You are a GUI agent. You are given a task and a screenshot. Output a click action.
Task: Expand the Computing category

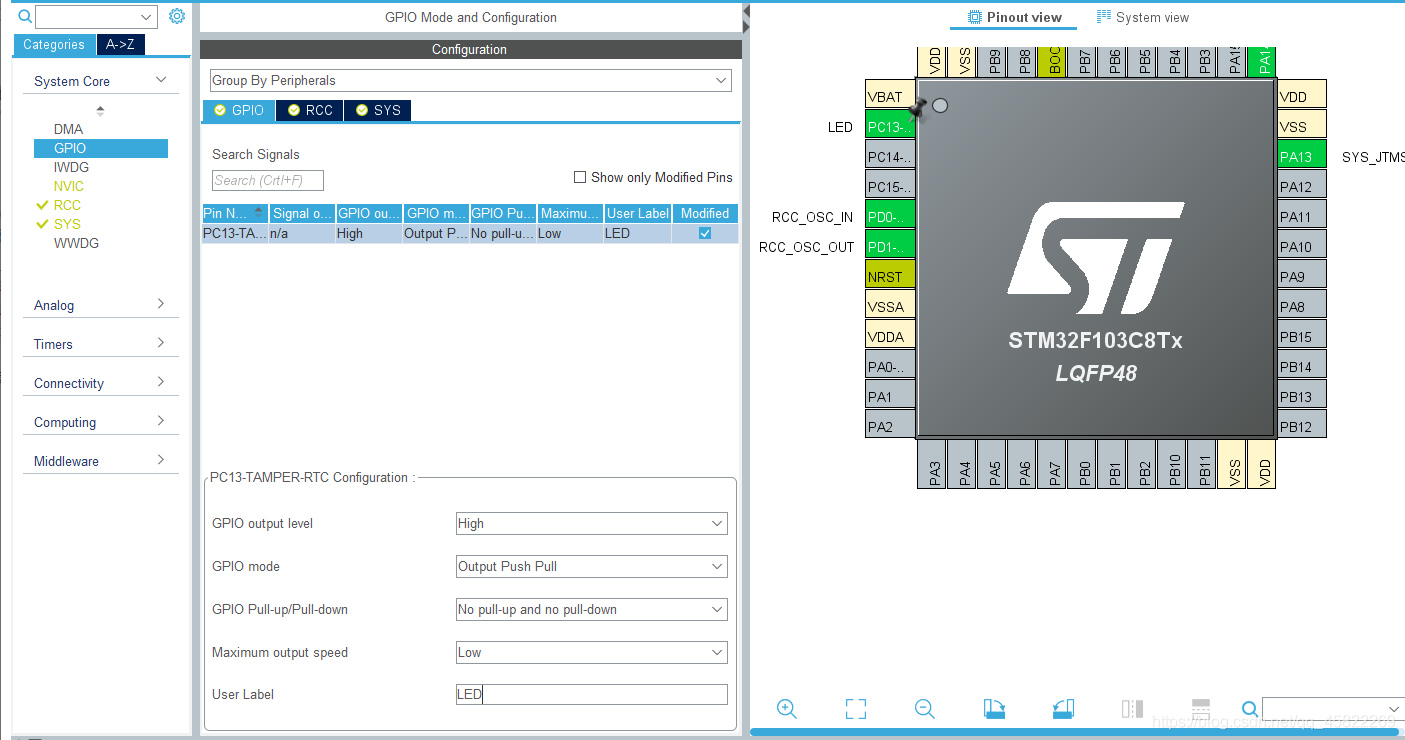[x=161, y=421]
